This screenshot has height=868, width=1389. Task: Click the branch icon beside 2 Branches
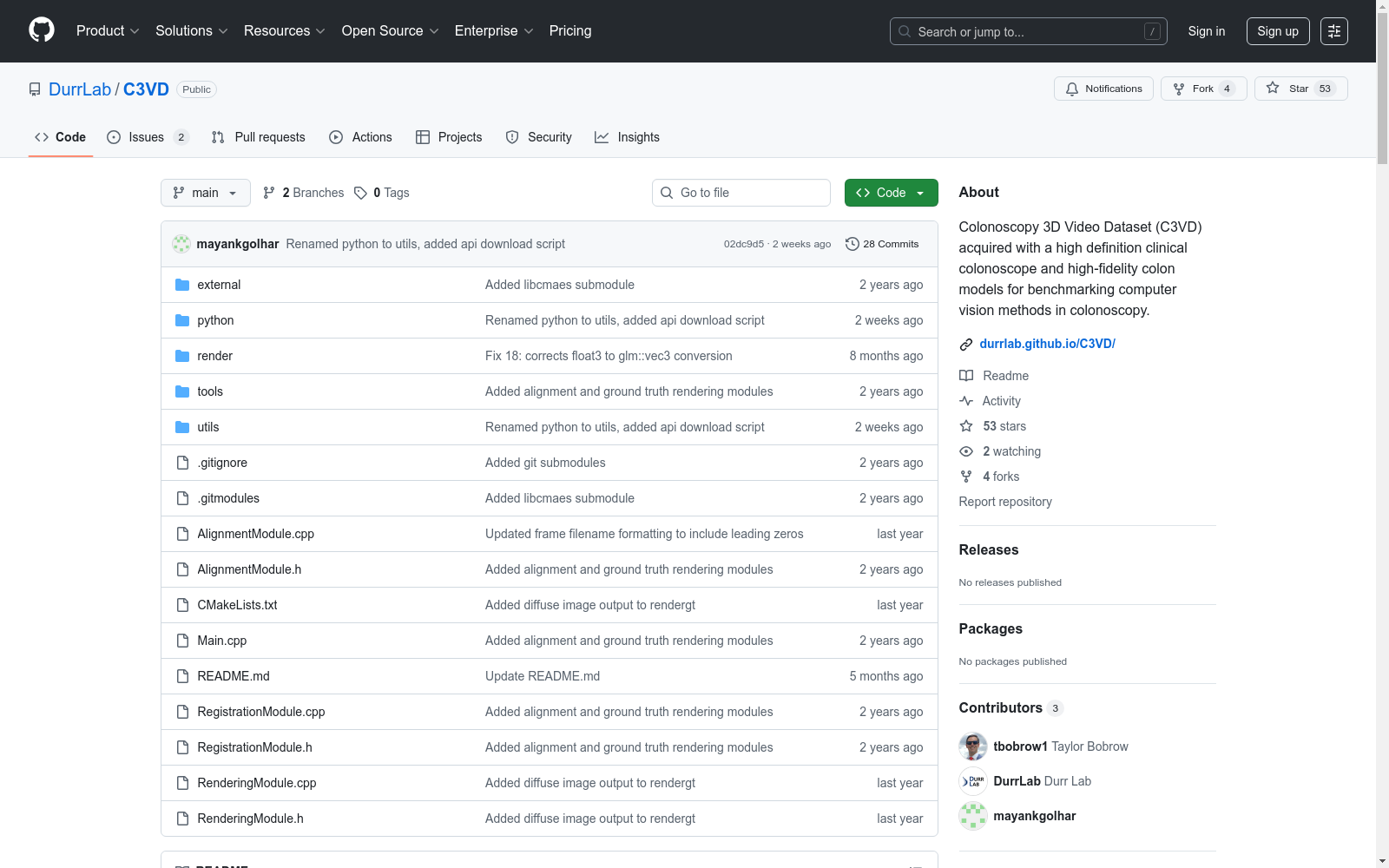269,193
